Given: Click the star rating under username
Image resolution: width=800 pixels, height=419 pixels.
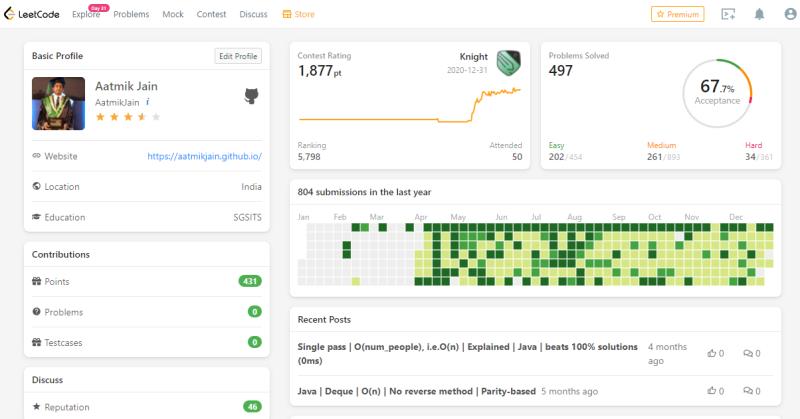Looking at the screenshot, I should [127, 117].
